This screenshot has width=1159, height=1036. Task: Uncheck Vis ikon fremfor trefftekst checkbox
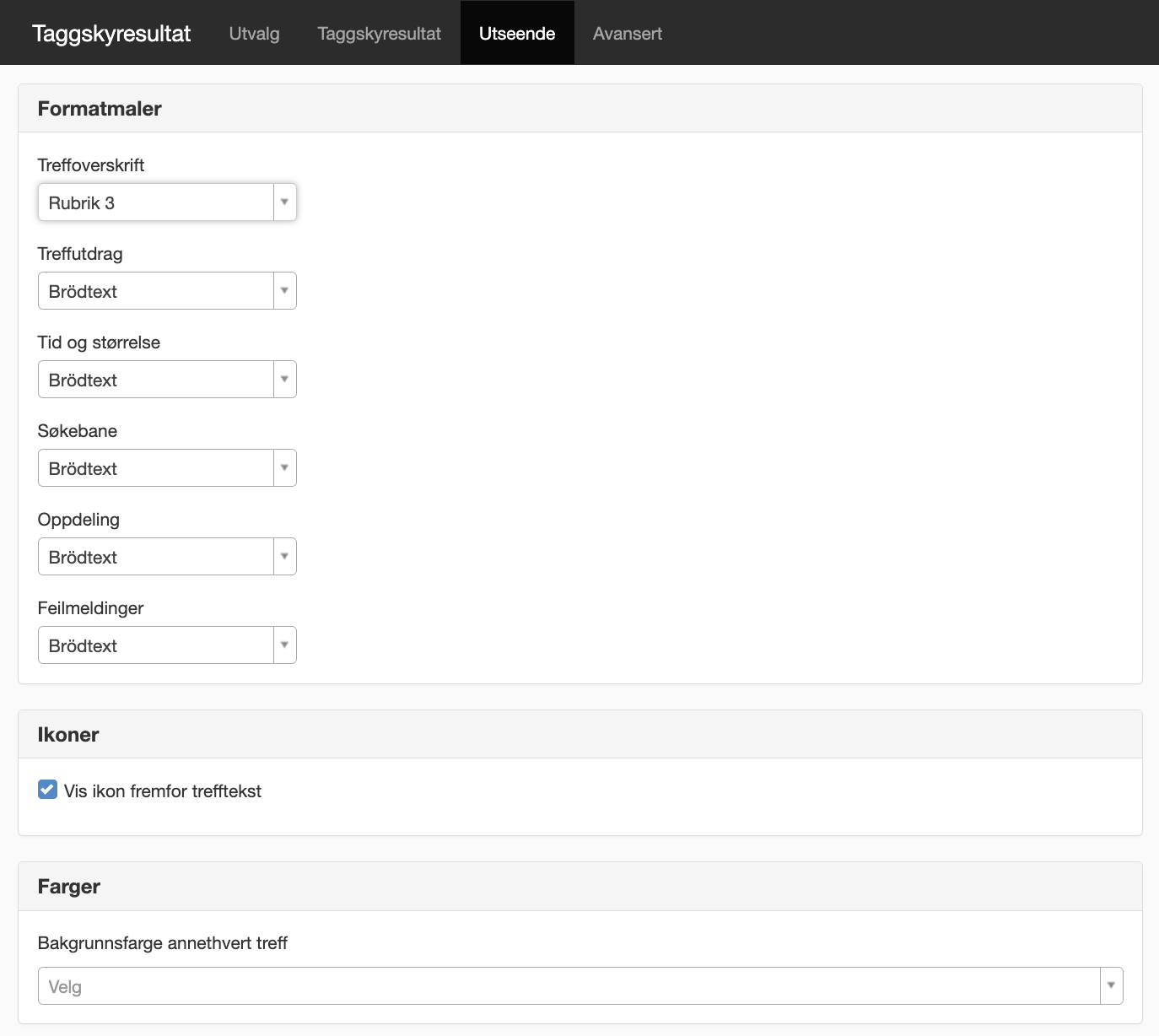(47, 790)
